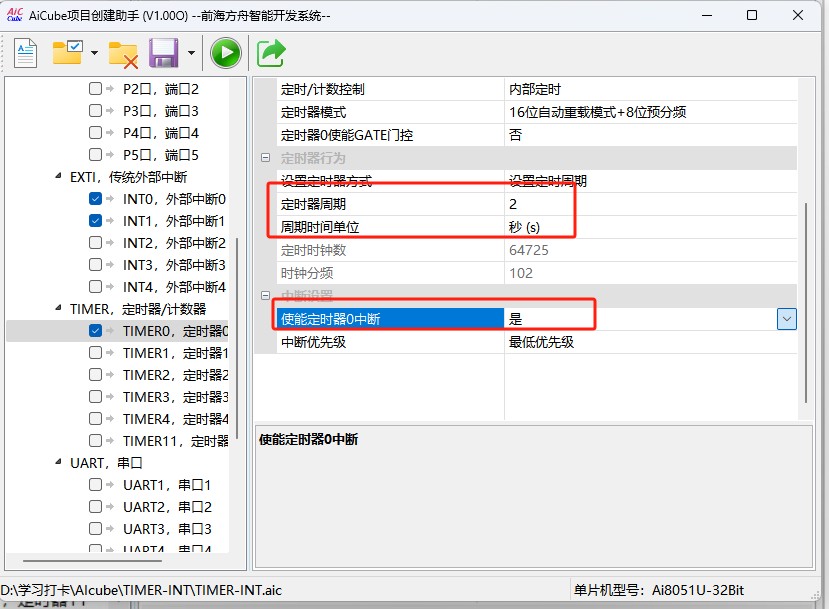Collapse the TIMER 定时器/计数器 tree node
This screenshot has height=609, width=829.
pos(58,308)
